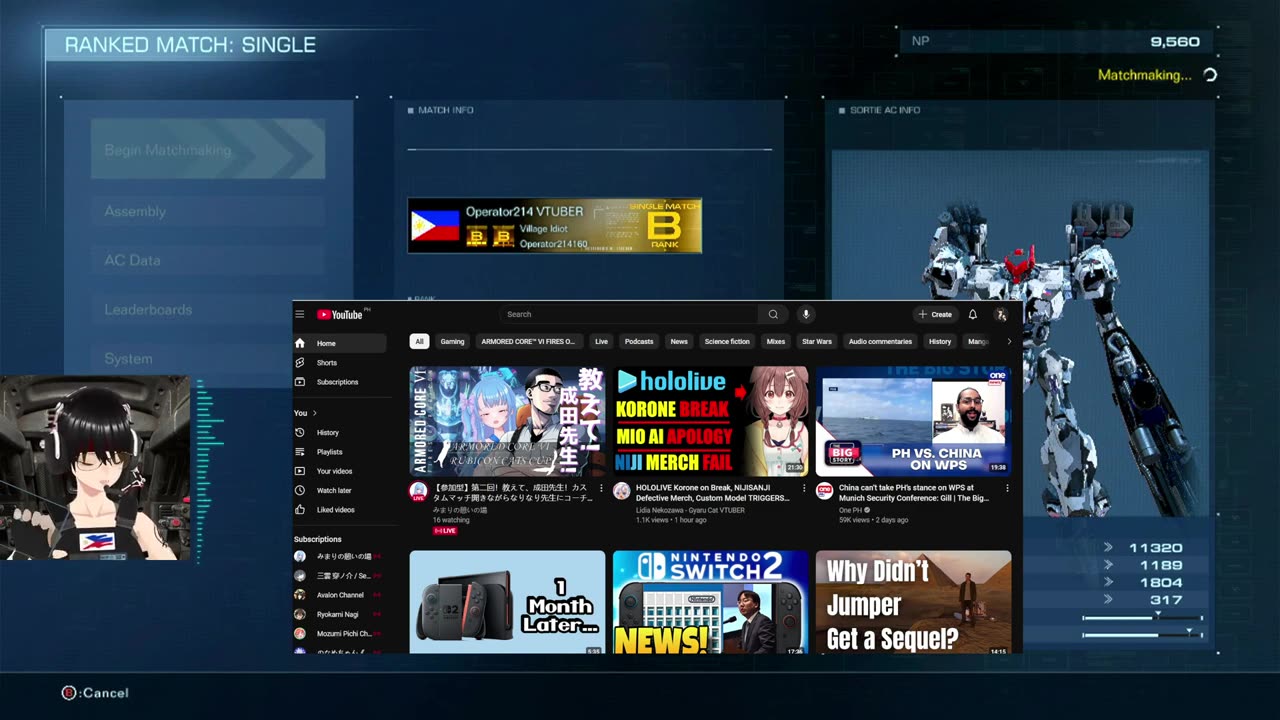The height and width of the screenshot is (720, 1280).
Task: Click the Watch later clock icon
Action: click(x=300, y=490)
